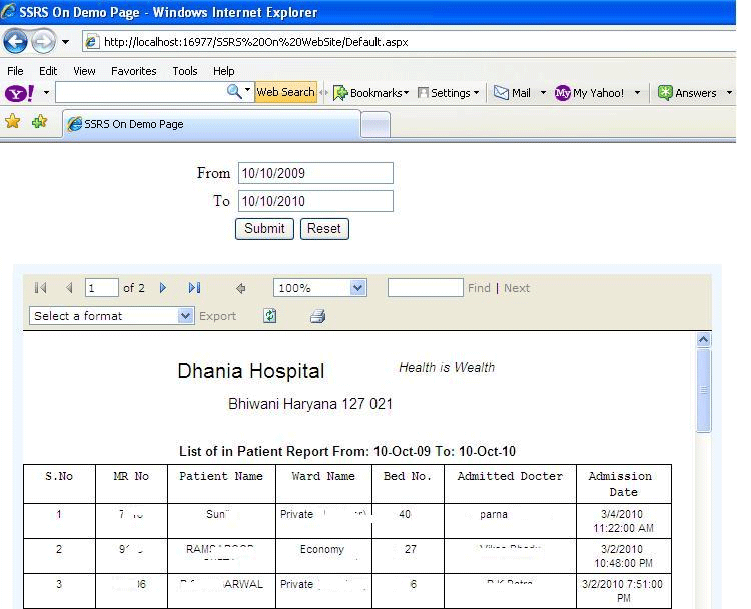Screen dimensions: 751x609
Task: Click the report scrollbar up arrow
Action: [704, 339]
